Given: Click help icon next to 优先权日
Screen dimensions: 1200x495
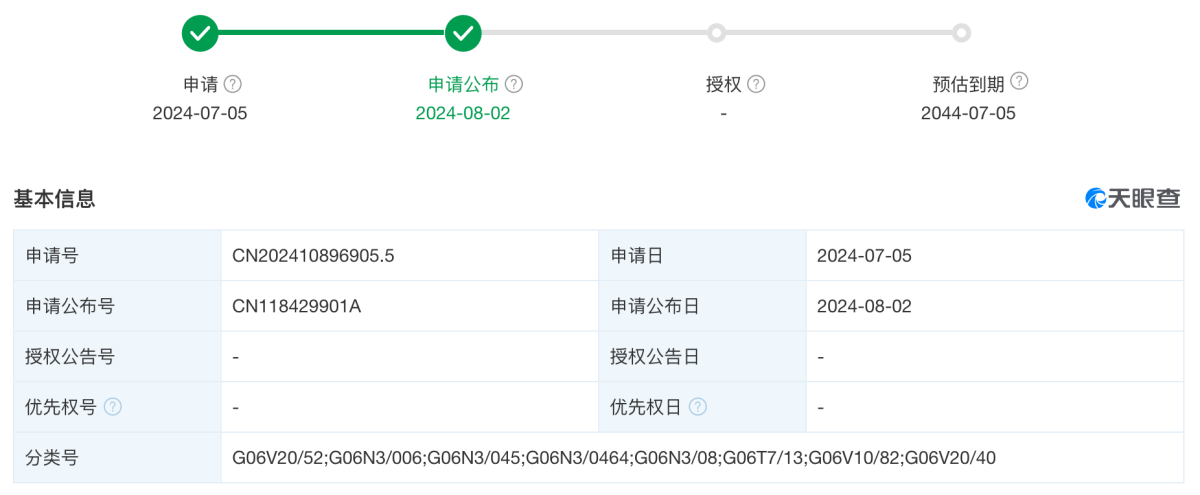Looking at the screenshot, I should [698, 407].
